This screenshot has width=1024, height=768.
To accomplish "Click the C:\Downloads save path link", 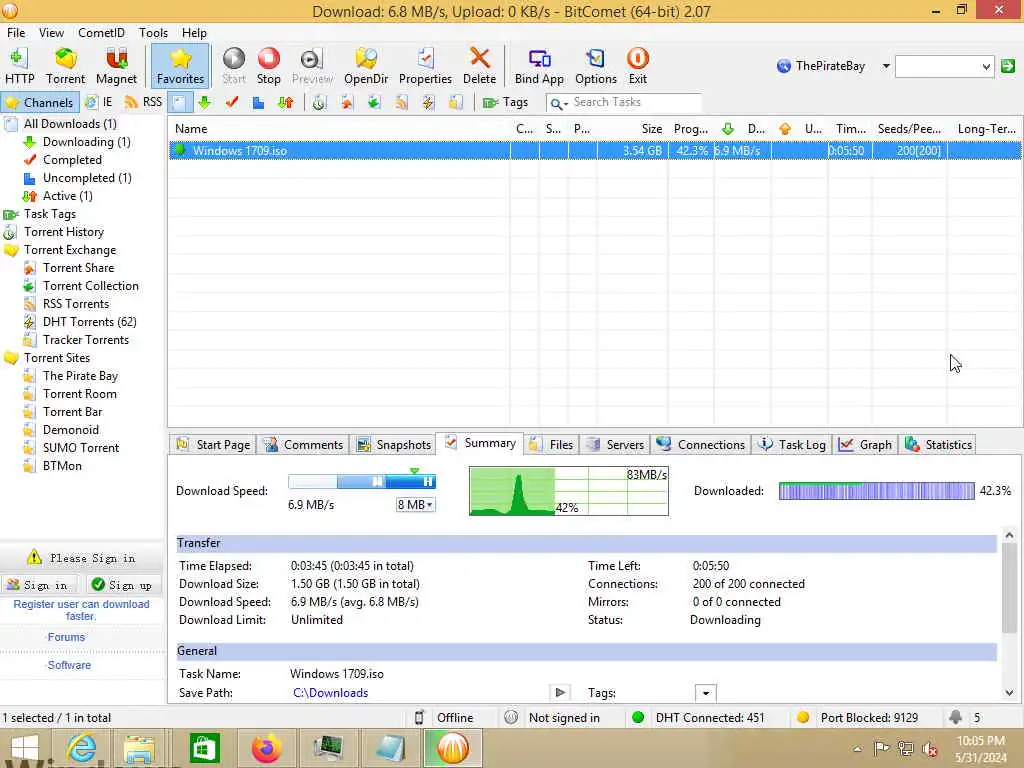I will pyautogui.click(x=330, y=693).
